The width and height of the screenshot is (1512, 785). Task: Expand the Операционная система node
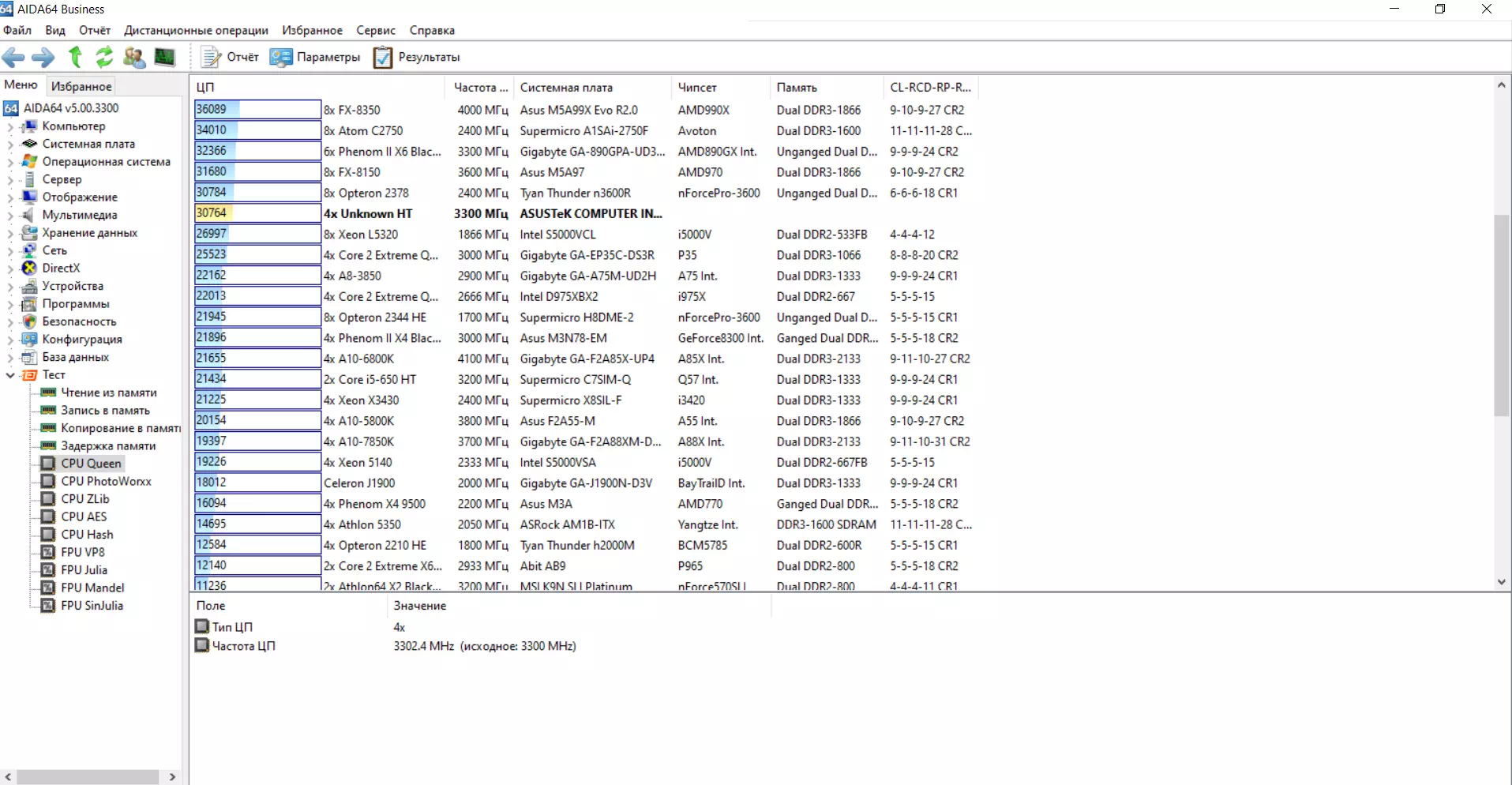point(9,161)
